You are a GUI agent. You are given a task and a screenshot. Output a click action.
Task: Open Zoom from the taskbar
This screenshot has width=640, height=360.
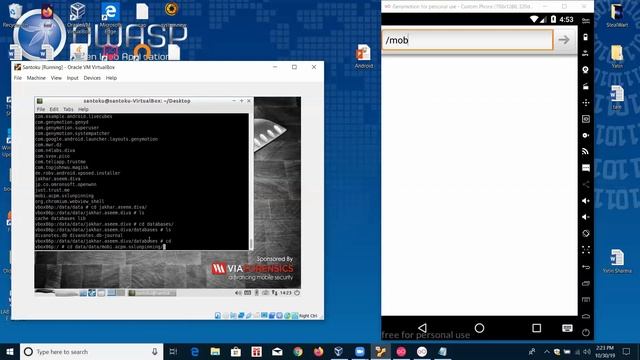(x=360, y=351)
